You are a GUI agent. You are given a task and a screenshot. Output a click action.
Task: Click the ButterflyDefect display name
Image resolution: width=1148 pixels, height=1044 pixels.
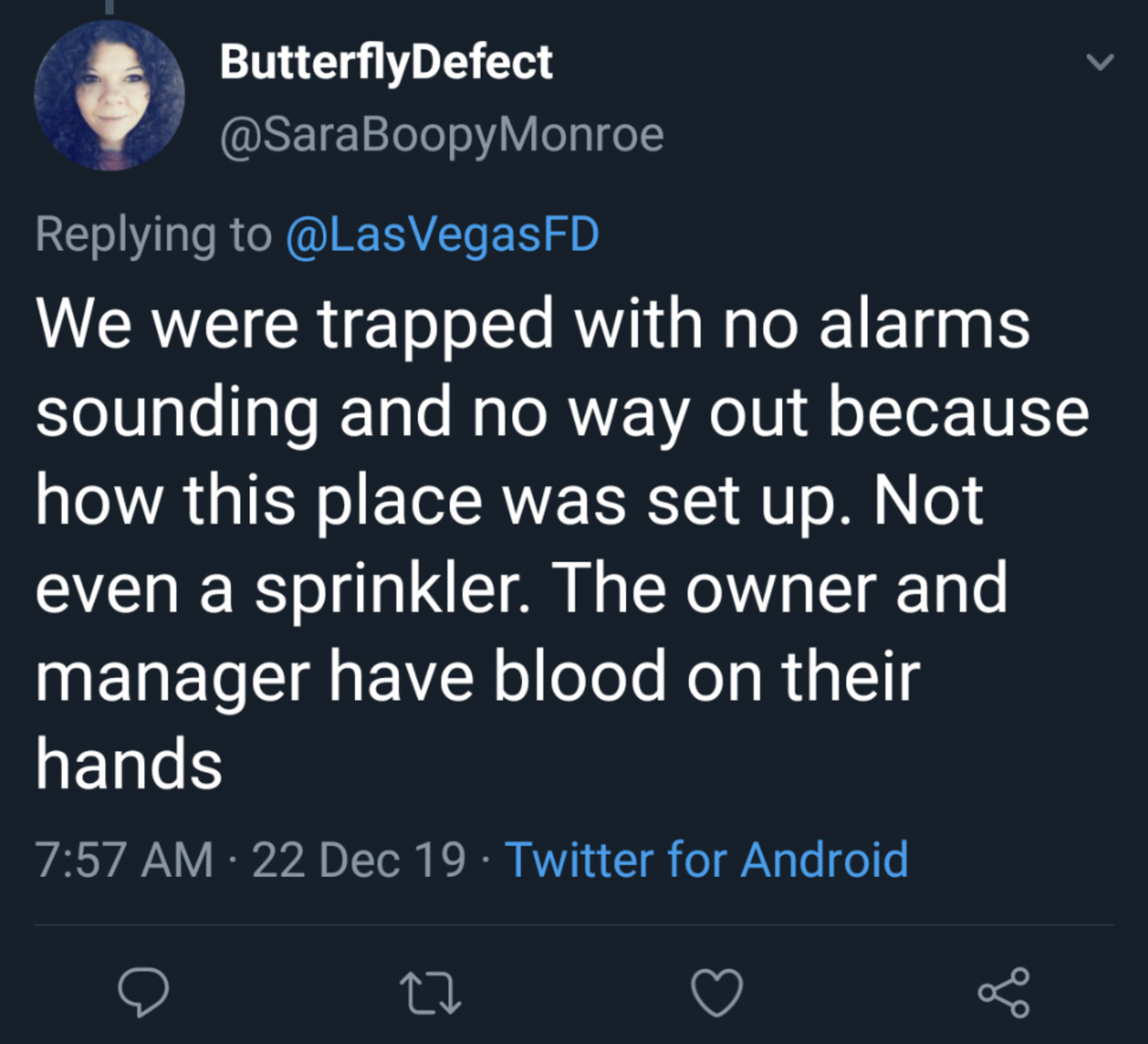pyautogui.click(x=386, y=62)
